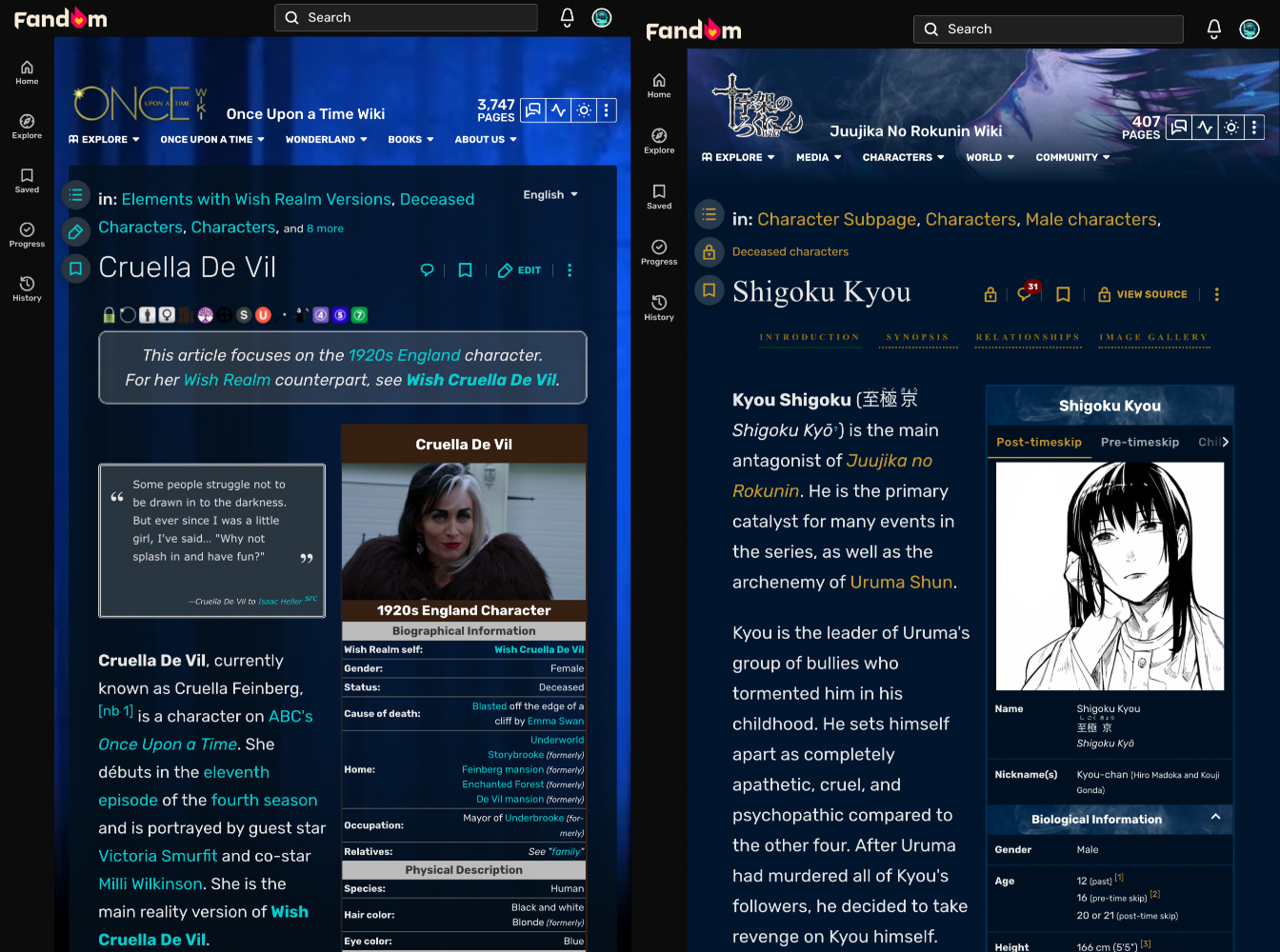Open Cruella De Vil infobox portrait image
Viewport: 1280px width, 952px height.
[x=464, y=532]
